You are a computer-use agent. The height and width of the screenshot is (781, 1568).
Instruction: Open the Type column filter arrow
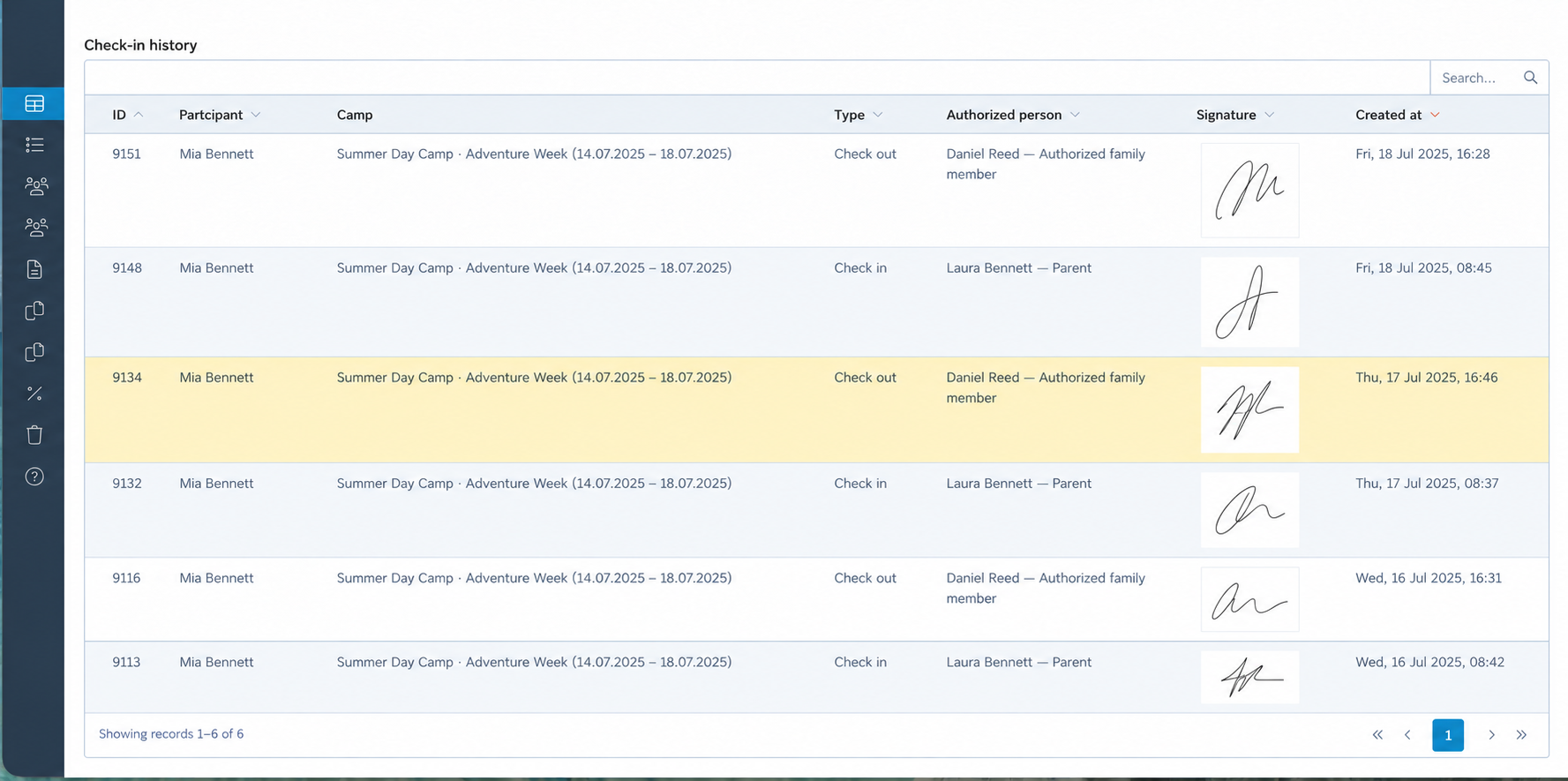878,115
